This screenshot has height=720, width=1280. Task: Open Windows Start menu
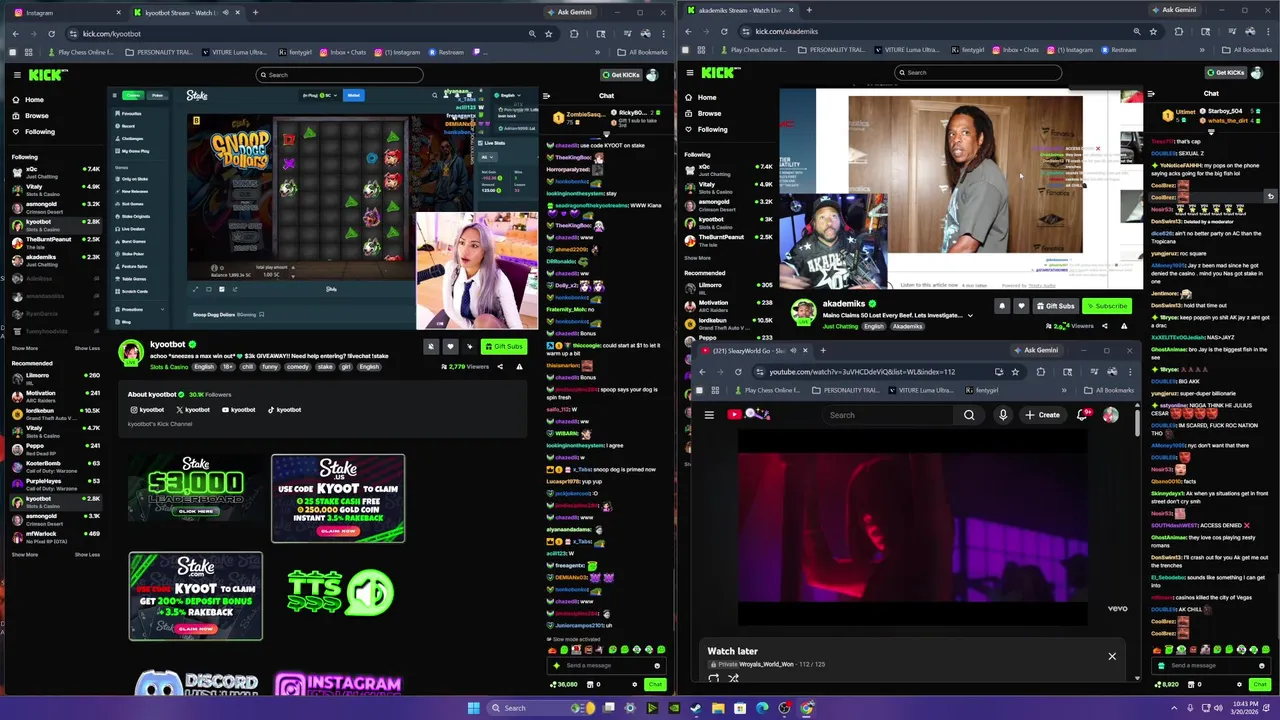point(473,708)
